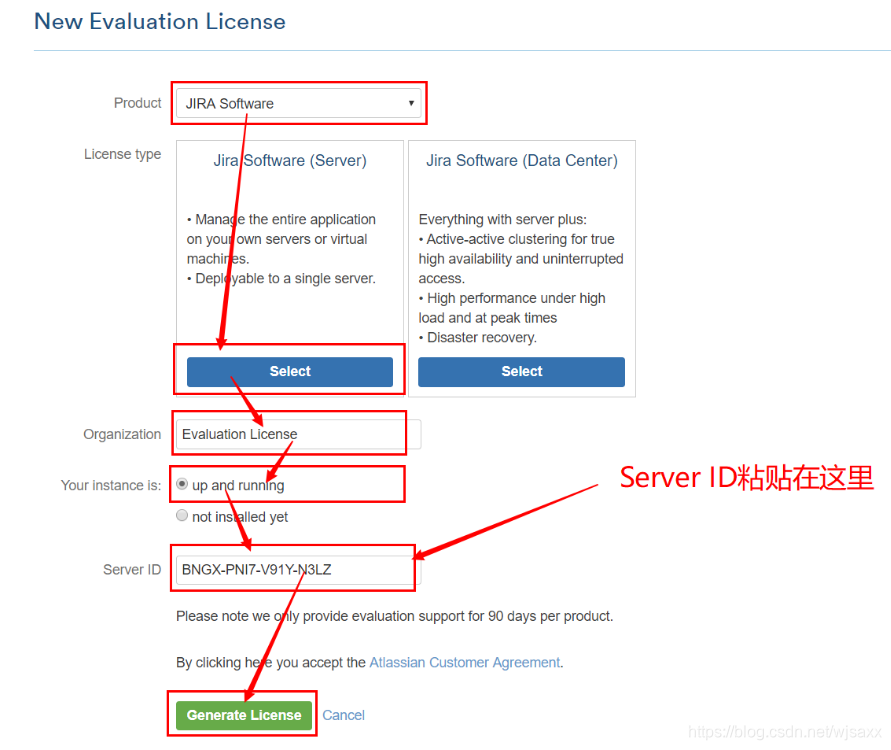891x750 pixels.
Task: Select the Jira Software (Data Center) license
Action: 521,372
